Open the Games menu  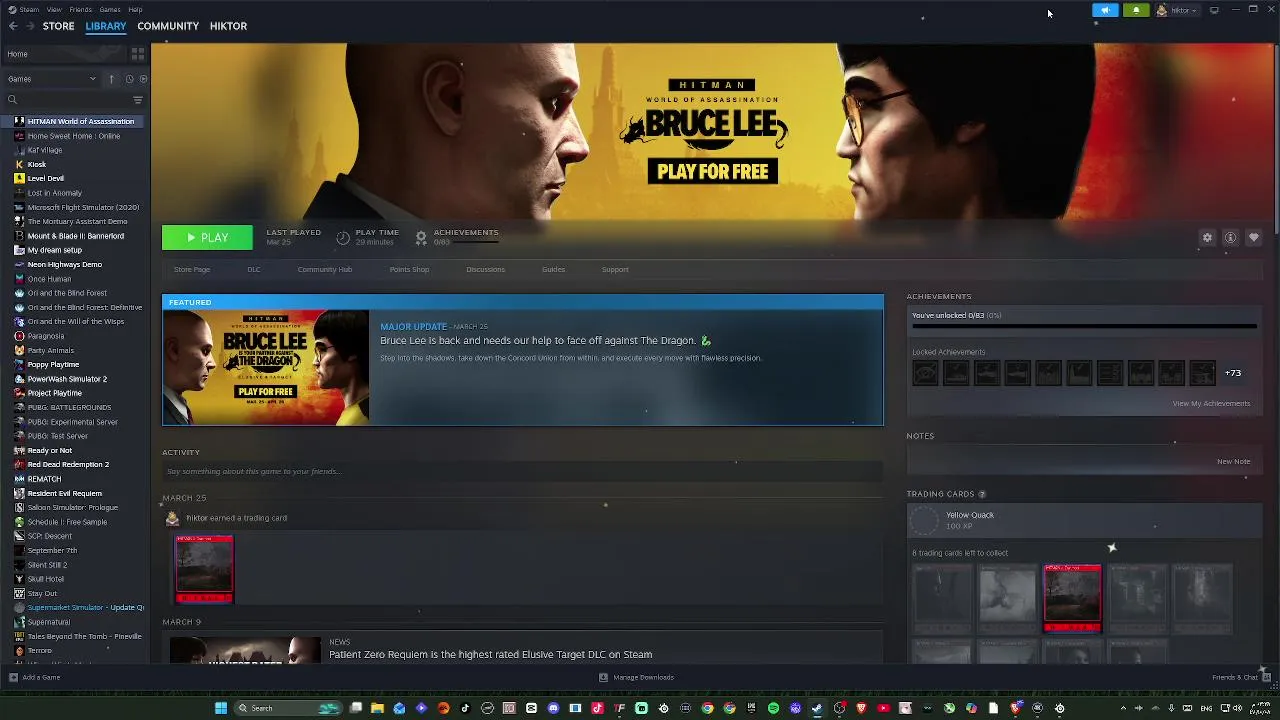pyautogui.click(x=110, y=10)
